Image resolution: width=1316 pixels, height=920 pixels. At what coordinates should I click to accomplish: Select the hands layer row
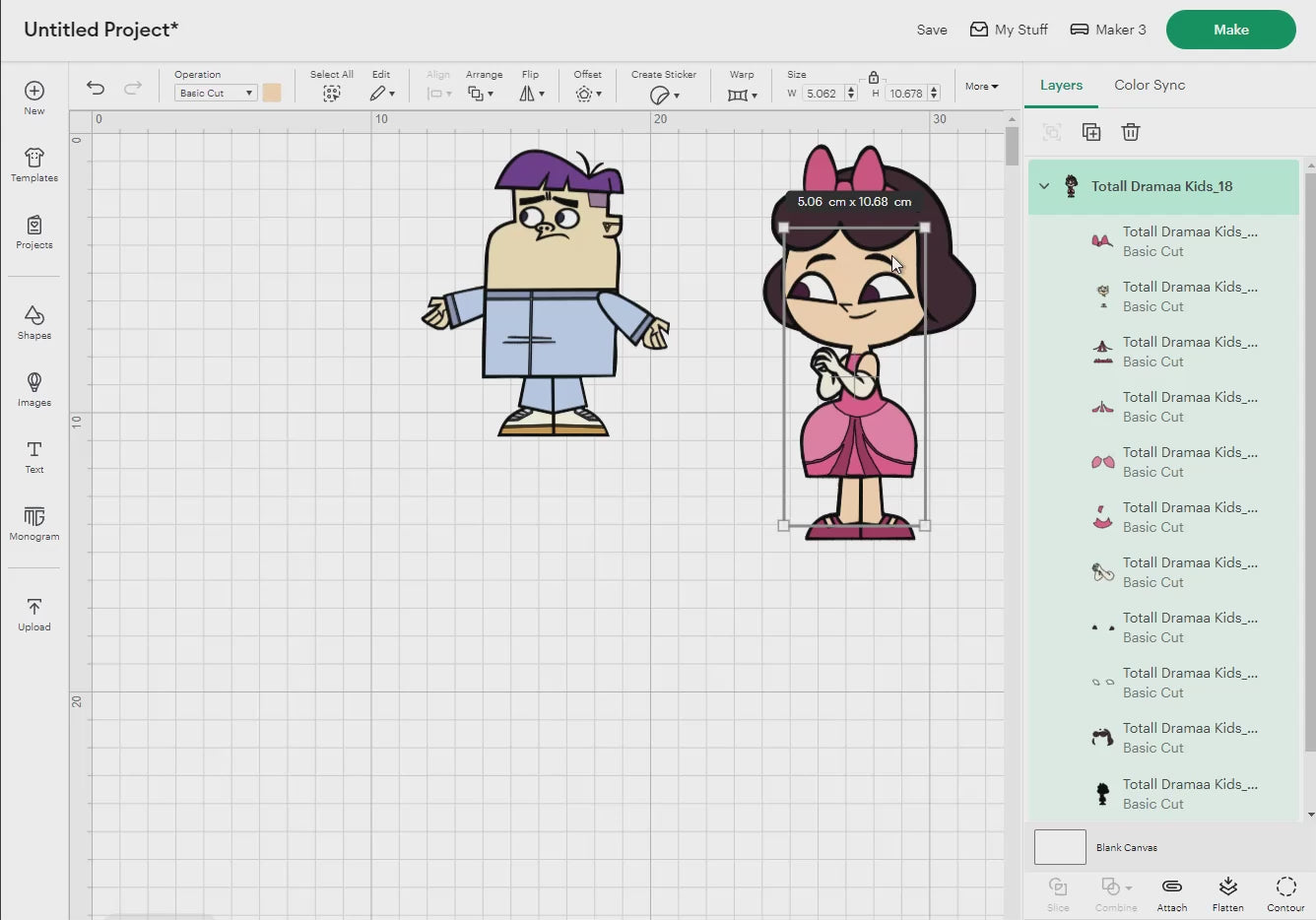tap(1163, 572)
